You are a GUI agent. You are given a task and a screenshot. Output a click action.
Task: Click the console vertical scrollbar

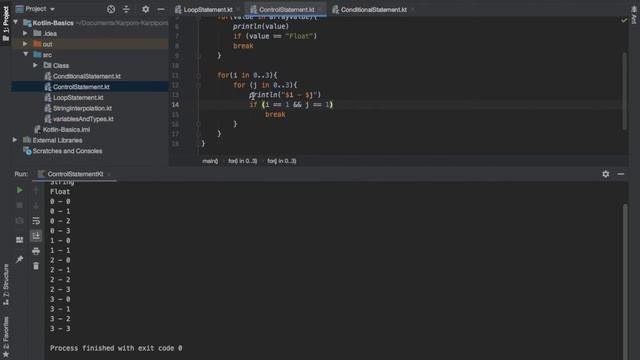(625, 282)
